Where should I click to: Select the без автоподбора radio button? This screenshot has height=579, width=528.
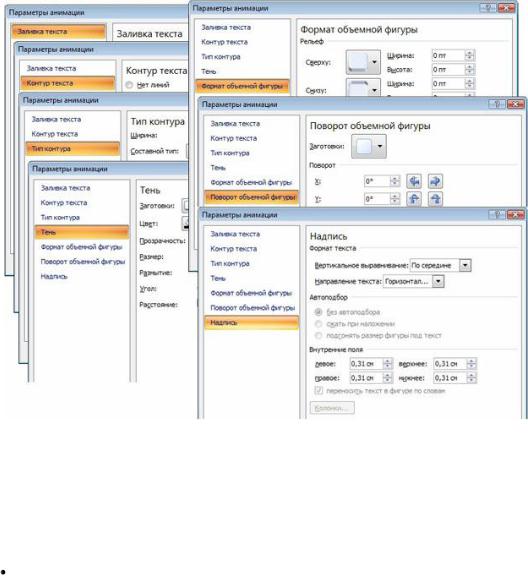318,312
